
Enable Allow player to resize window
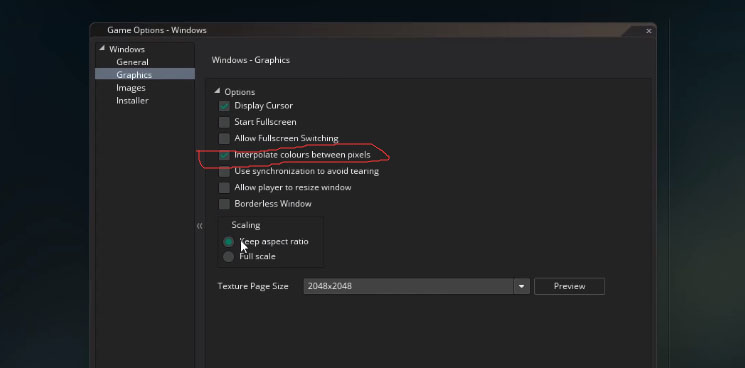pos(224,188)
